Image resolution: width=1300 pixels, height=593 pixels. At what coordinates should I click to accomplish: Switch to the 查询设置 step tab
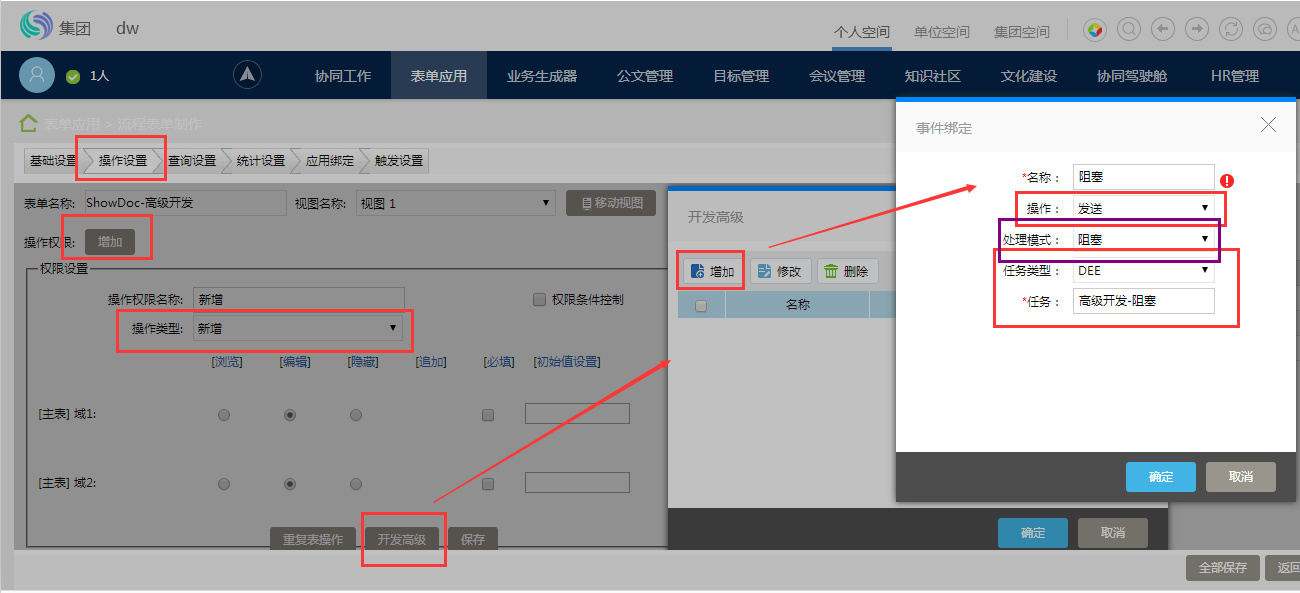coord(191,161)
